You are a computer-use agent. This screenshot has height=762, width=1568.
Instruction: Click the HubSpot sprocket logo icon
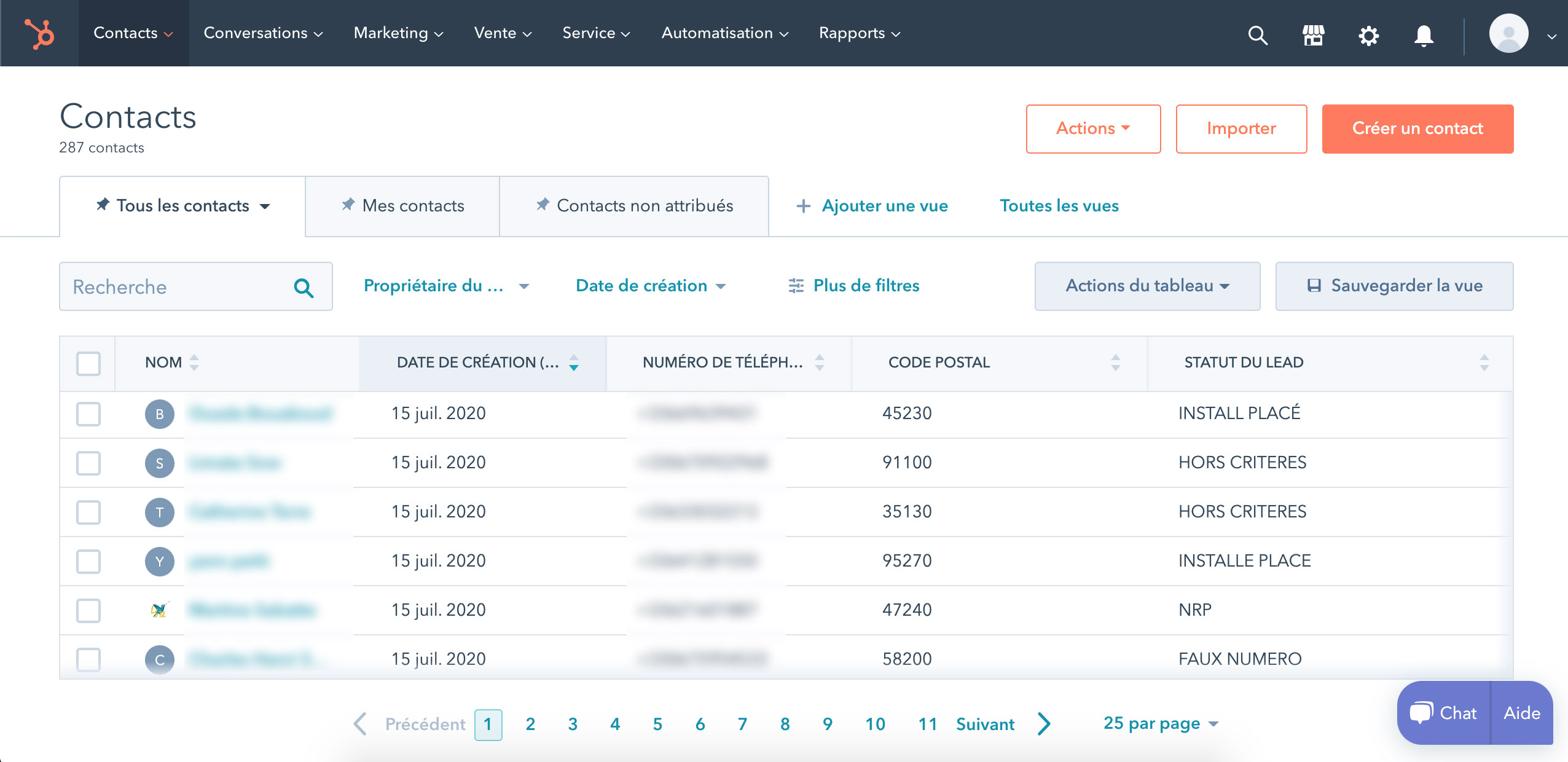click(39, 33)
